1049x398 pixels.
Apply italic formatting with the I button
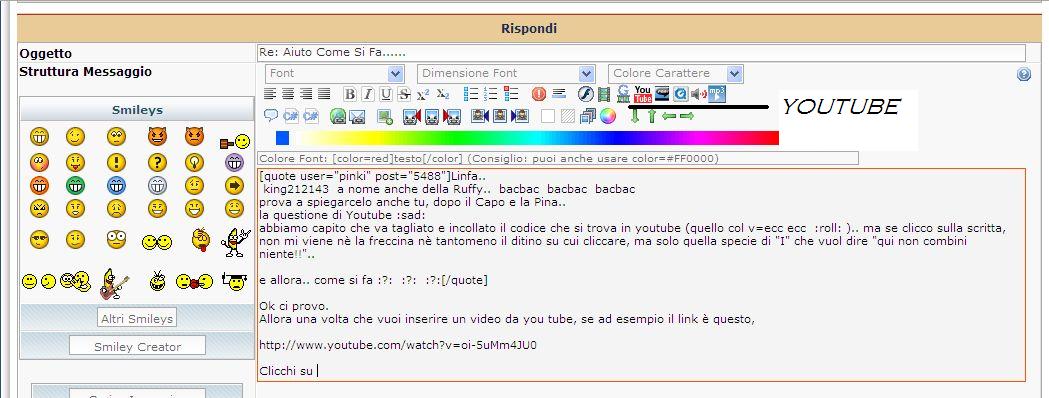tap(368, 94)
